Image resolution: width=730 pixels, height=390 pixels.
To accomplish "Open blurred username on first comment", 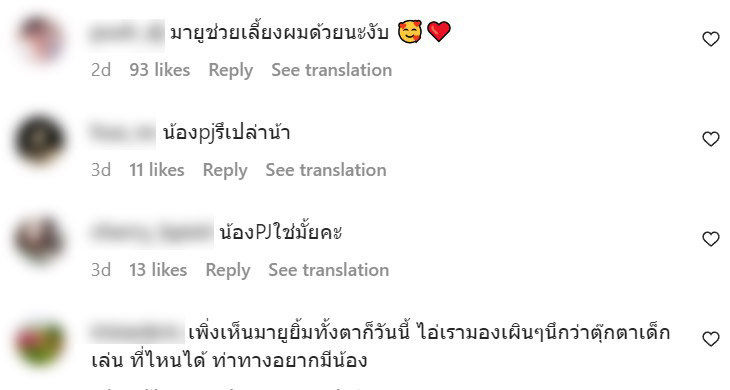I will tap(127, 34).
